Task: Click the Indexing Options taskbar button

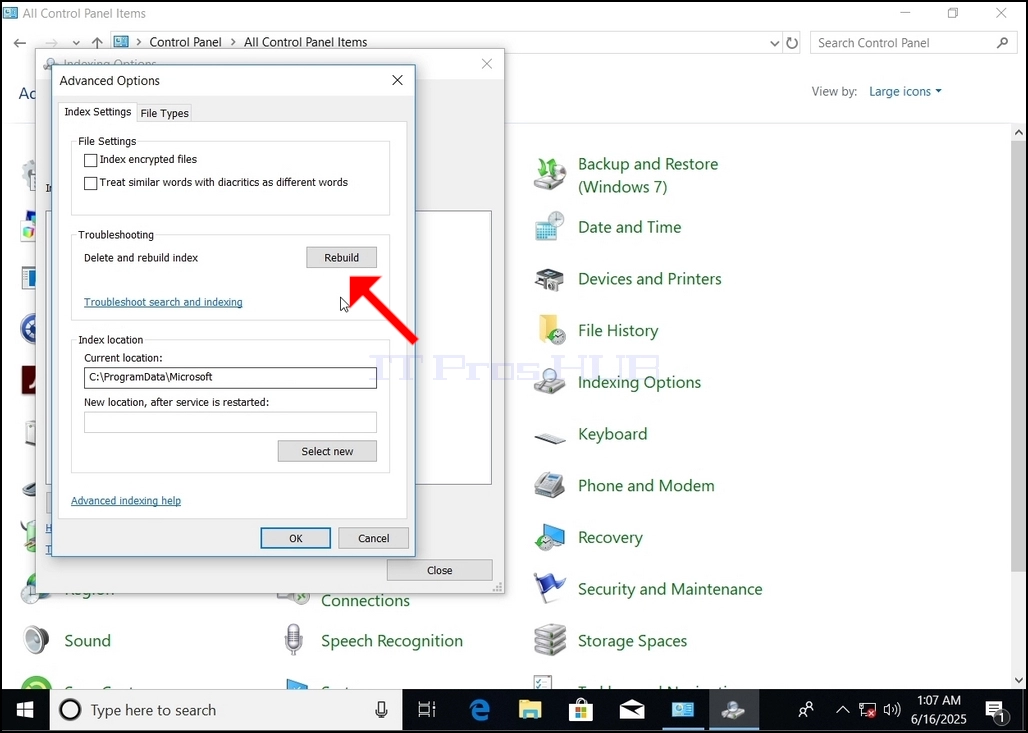Action: pyautogui.click(x=733, y=710)
